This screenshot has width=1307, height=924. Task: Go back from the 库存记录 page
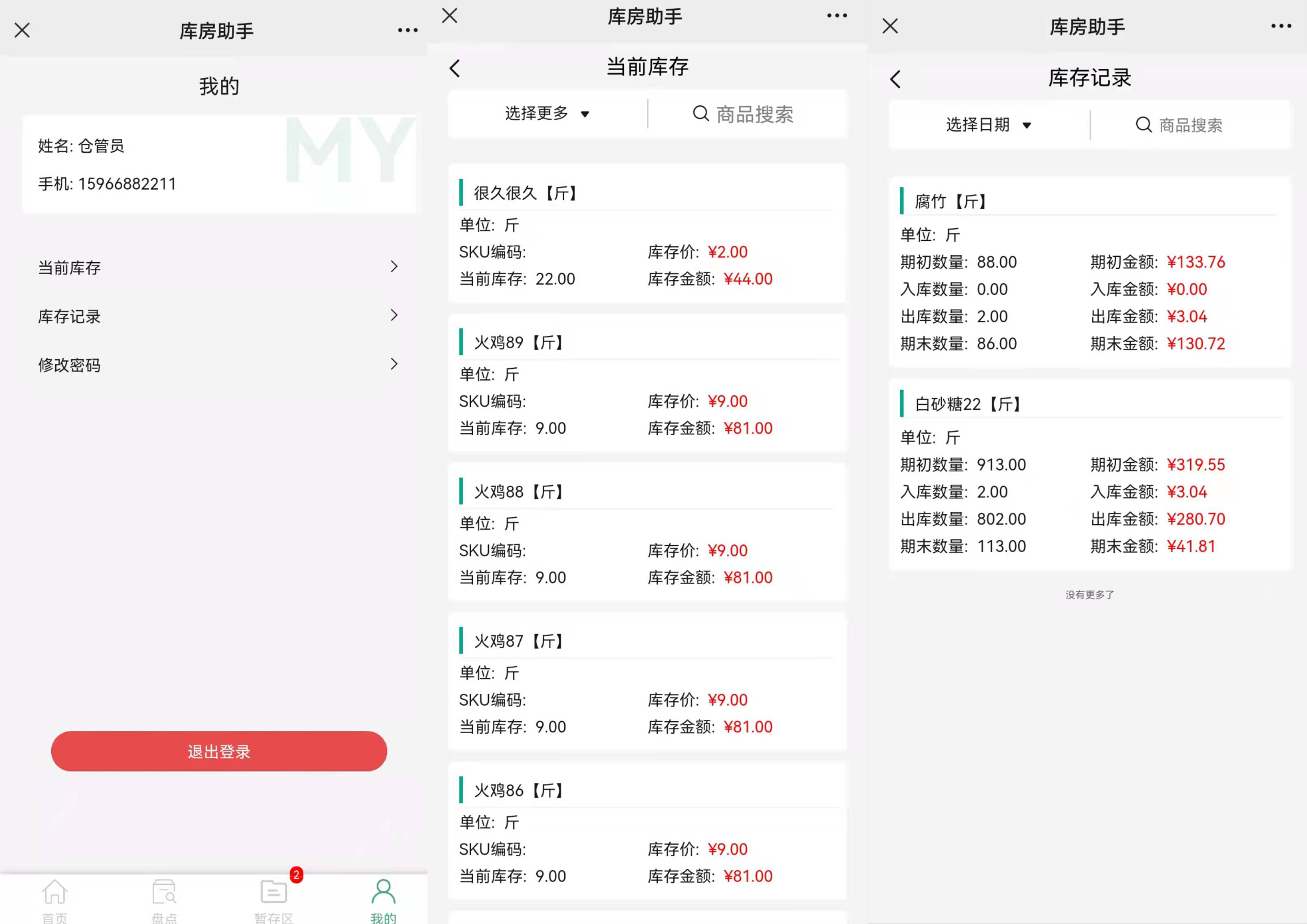click(x=895, y=79)
